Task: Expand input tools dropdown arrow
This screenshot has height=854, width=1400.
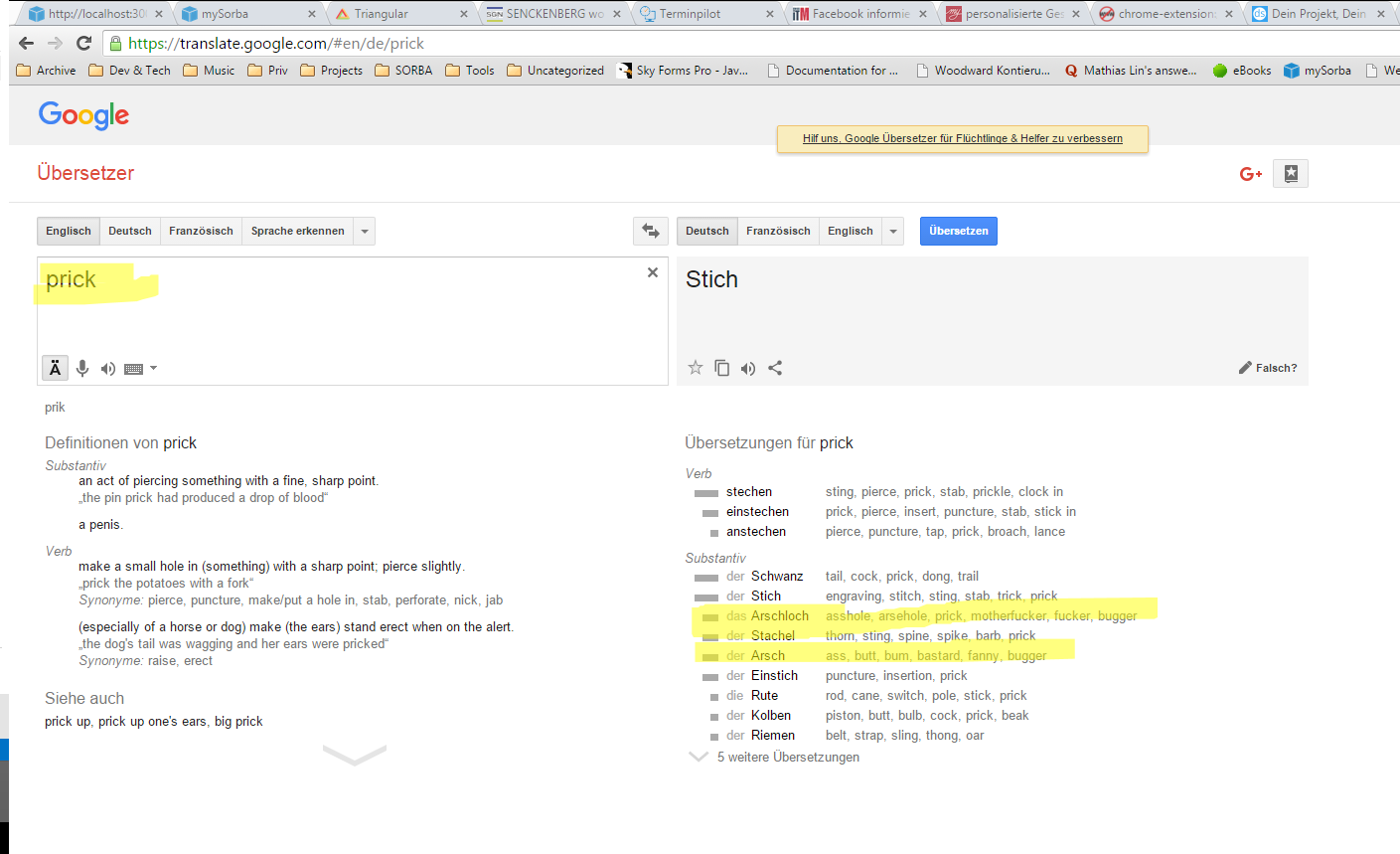Action: (153, 369)
